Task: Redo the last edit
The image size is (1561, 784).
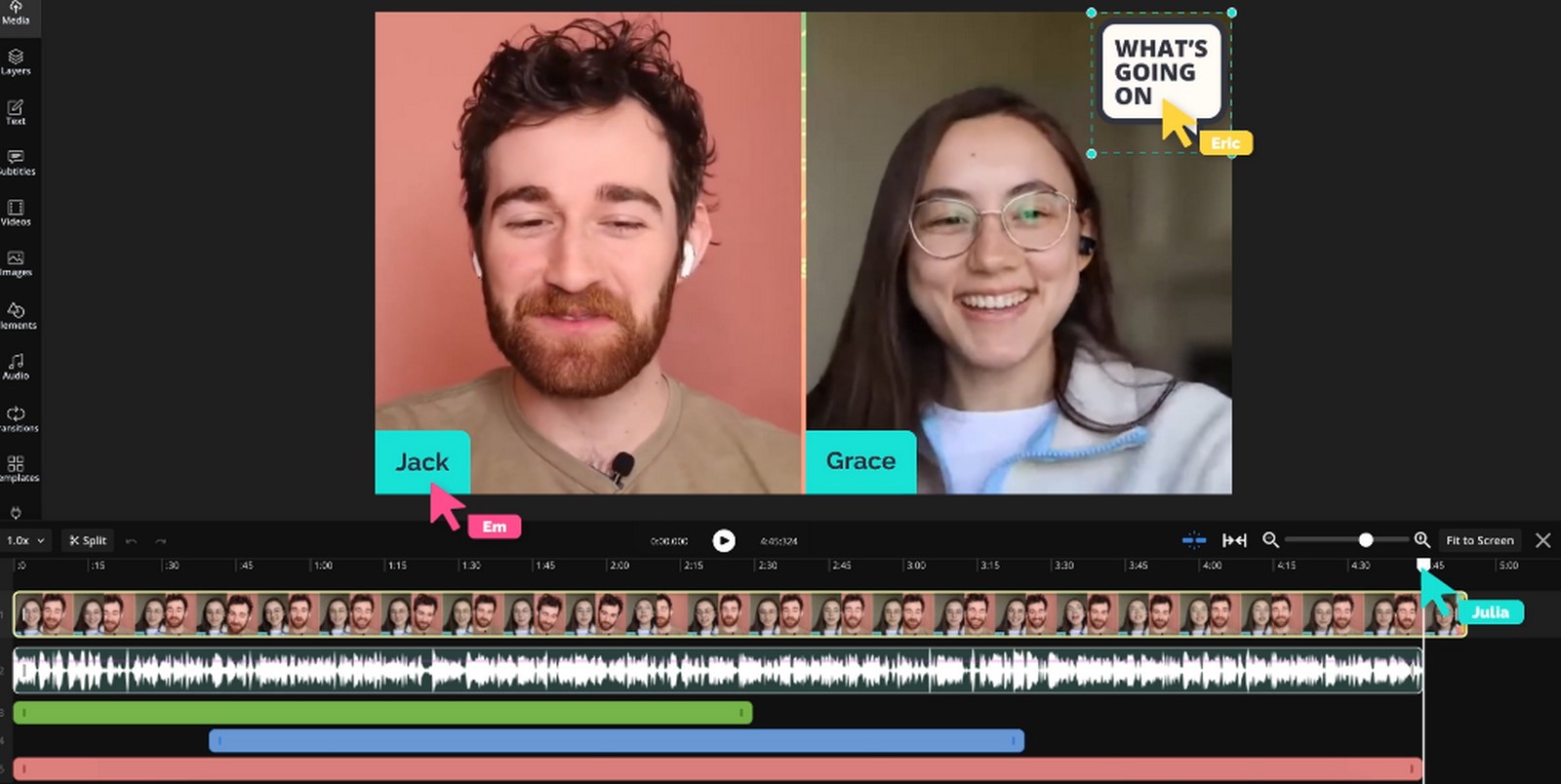Action: pyautogui.click(x=161, y=540)
